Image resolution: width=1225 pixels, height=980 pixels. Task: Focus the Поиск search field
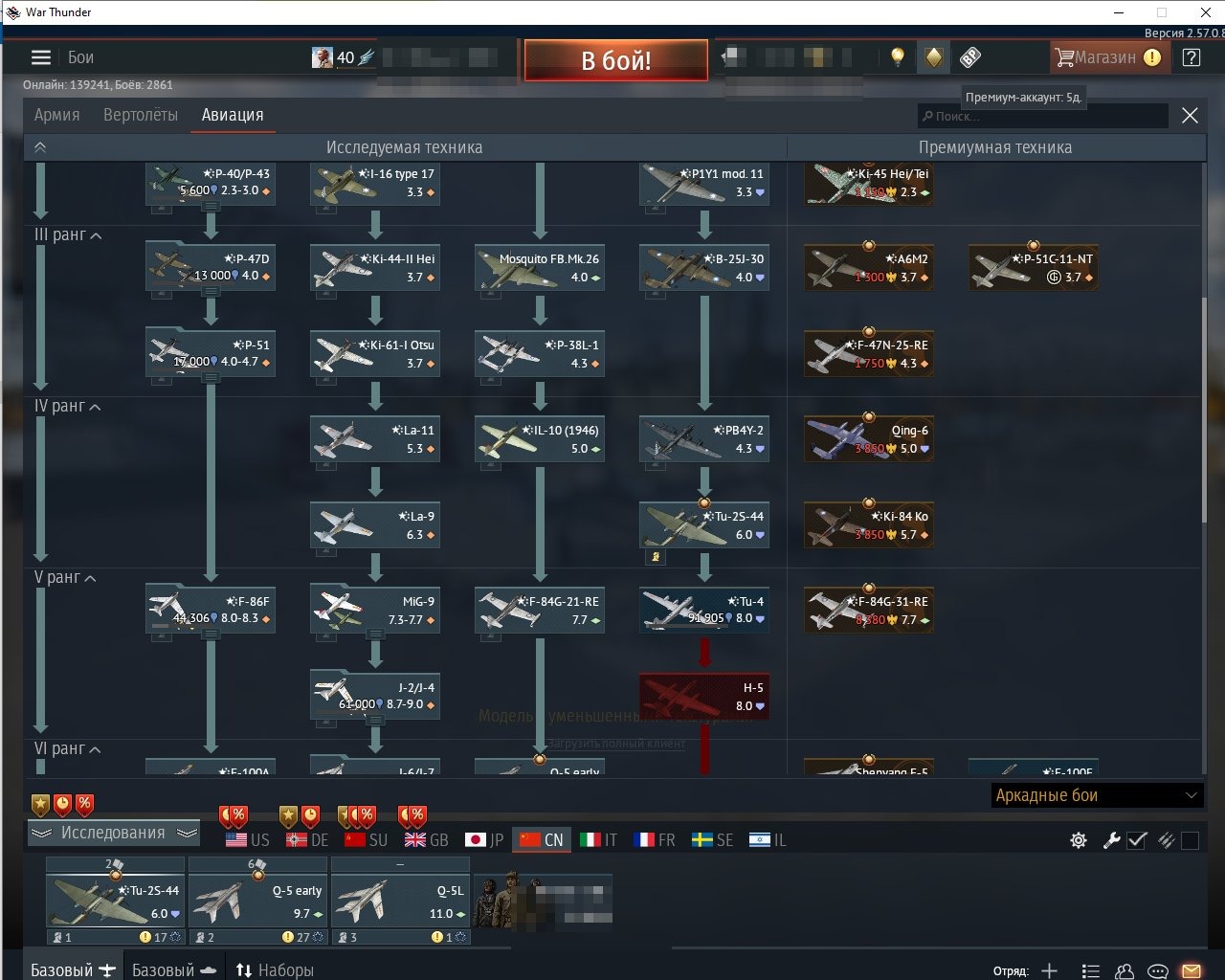point(1043,116)
